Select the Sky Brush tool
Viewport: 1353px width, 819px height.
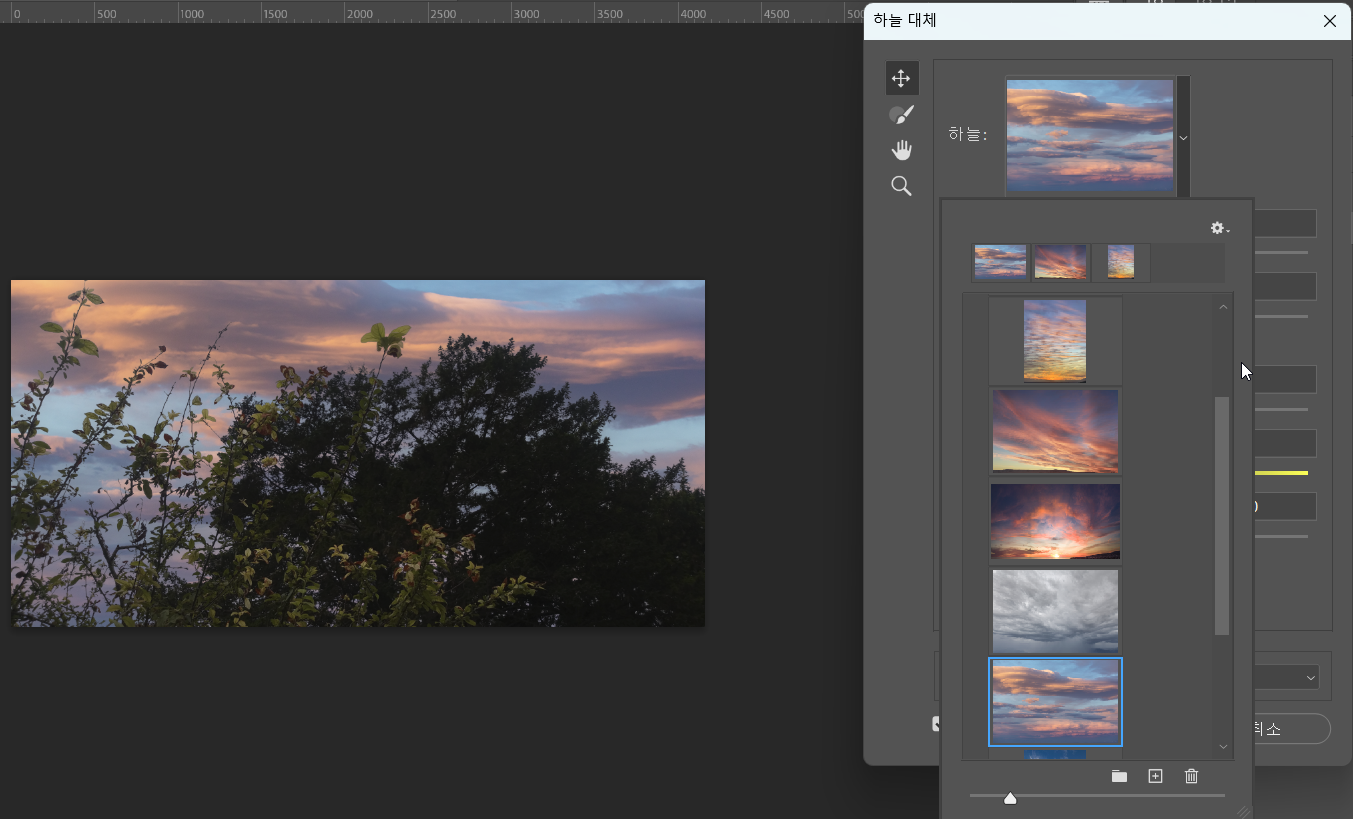coord(901,115)
